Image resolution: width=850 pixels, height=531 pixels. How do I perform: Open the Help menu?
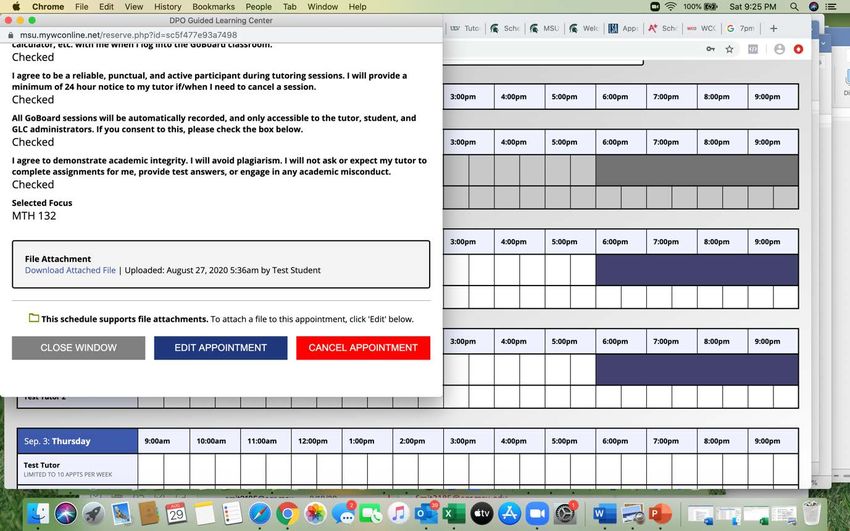357,7
